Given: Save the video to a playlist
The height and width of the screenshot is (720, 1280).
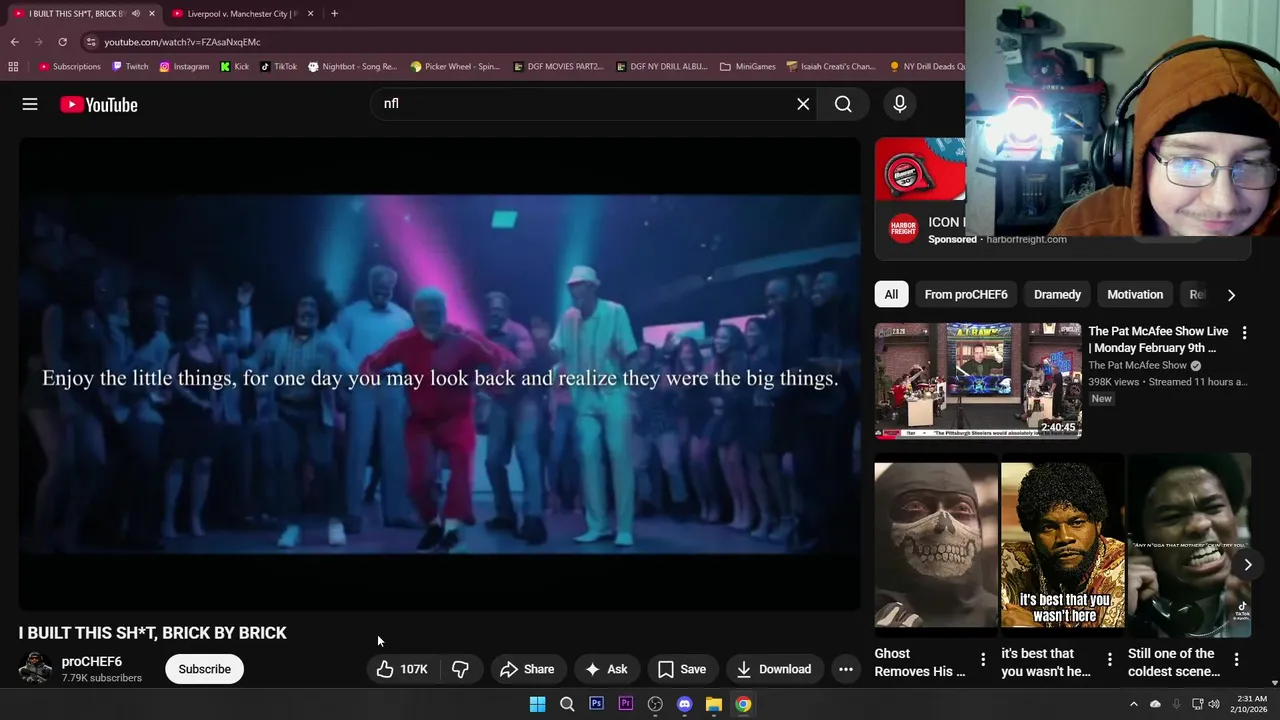Looking at the screenshot, I should [681, 669].
